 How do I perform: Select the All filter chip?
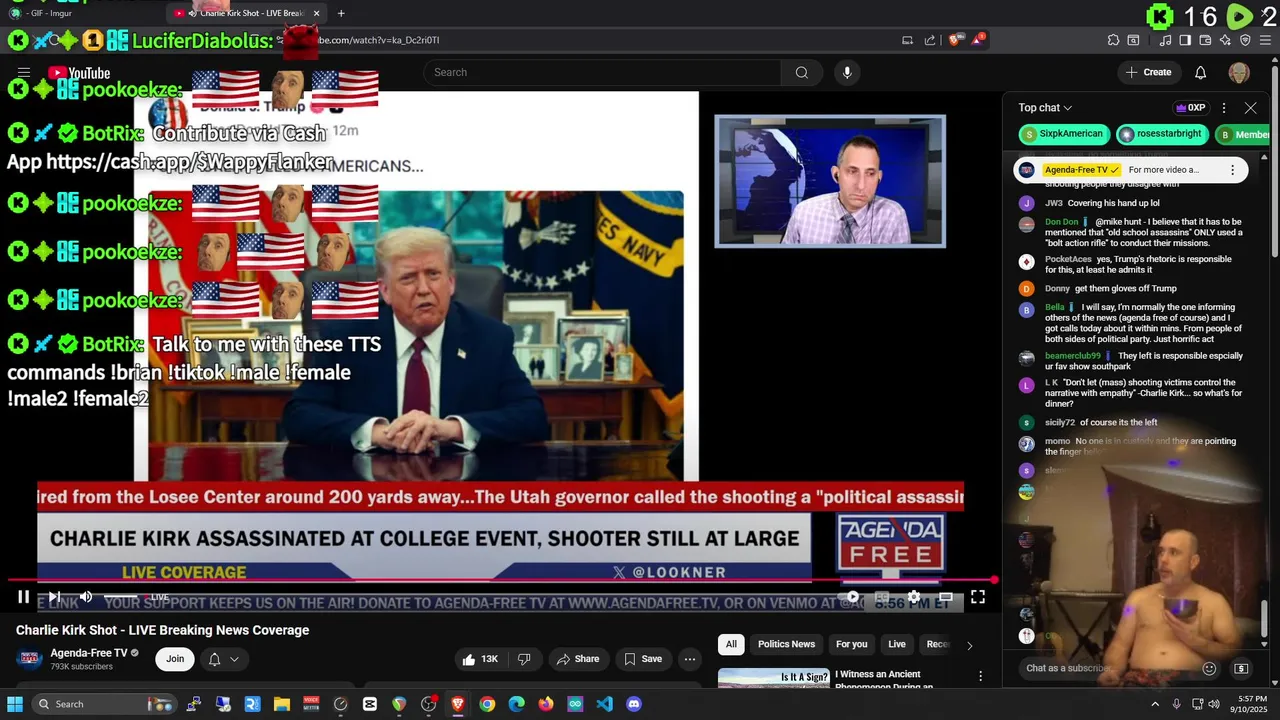pos(731,644)
